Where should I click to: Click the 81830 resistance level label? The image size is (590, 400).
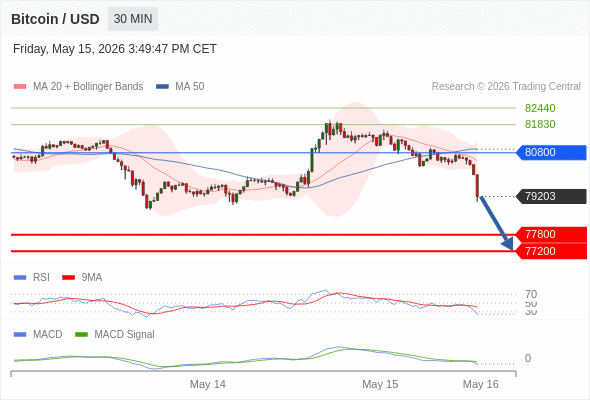tap(540, 124)
